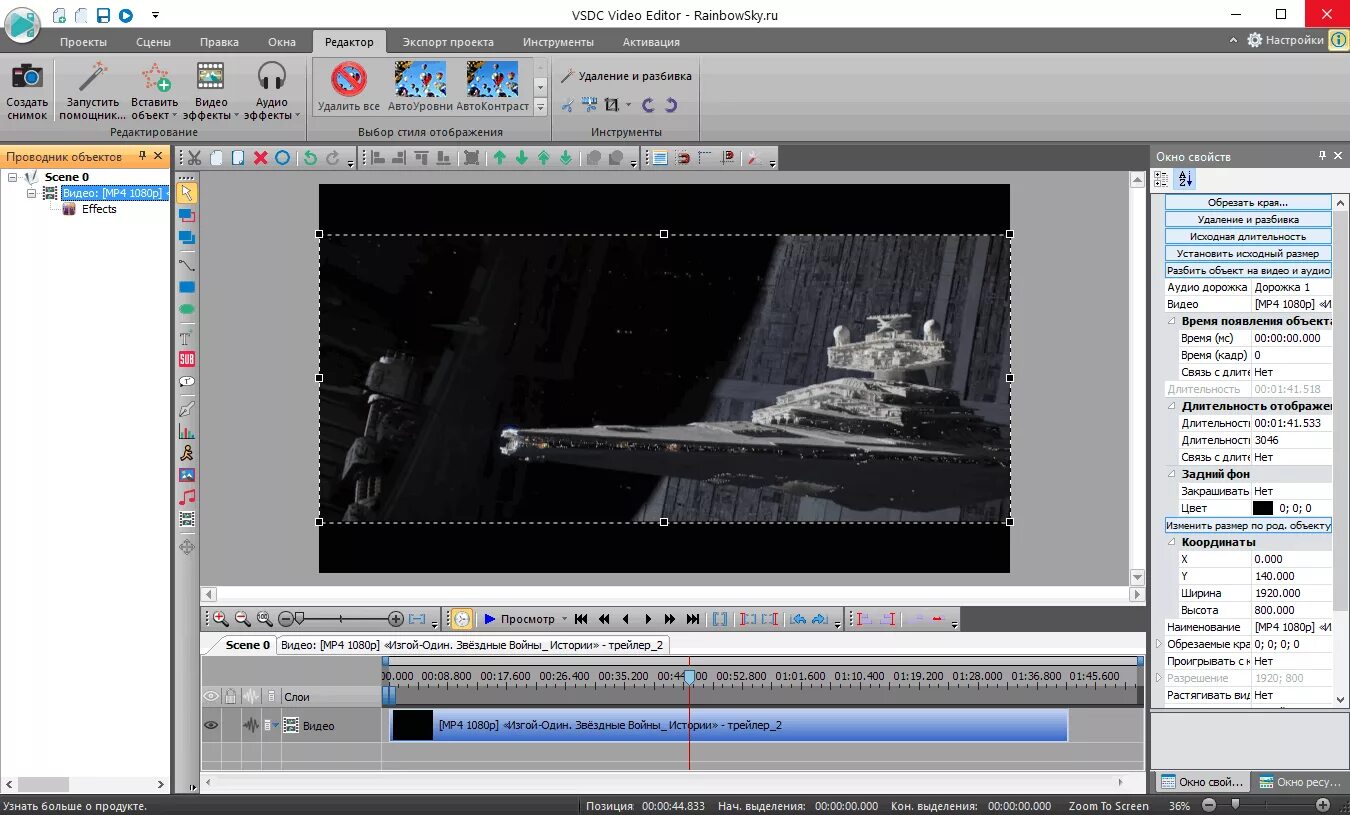Click the scissors Cut icon in editor toolbar

tap(194, 158)
